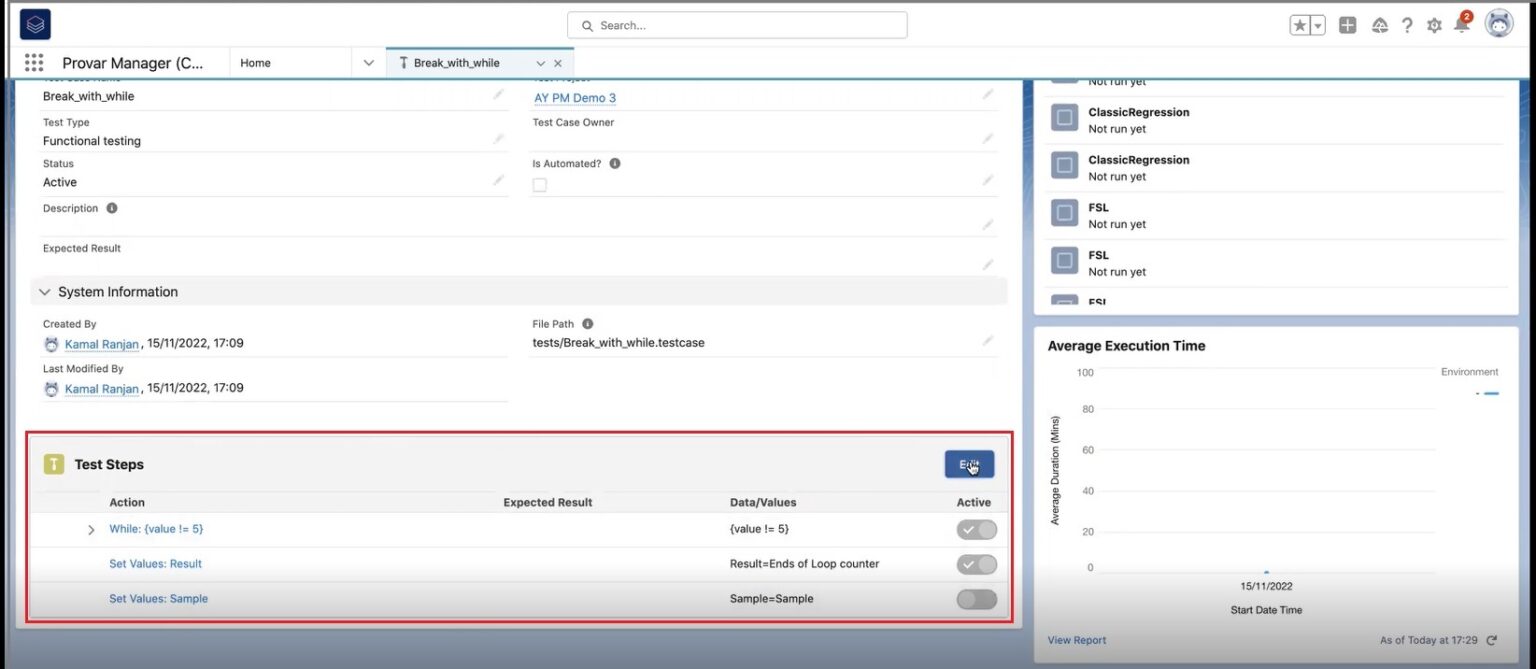View notifications on the bell icon
Screen dimensions: 1536x669
[1461, 25]
